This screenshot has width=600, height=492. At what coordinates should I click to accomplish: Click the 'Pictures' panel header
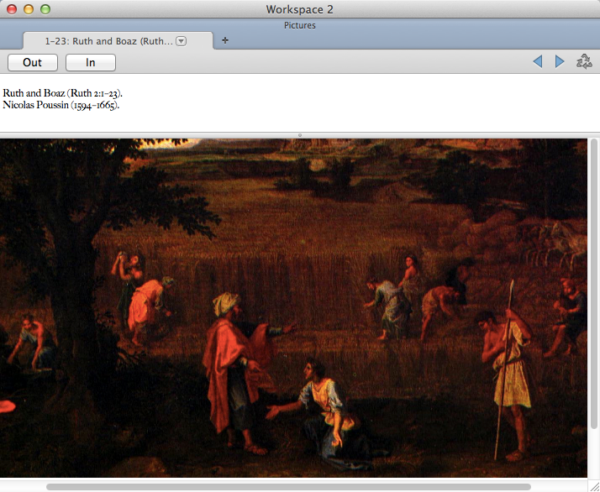click(x=300, y=26)
